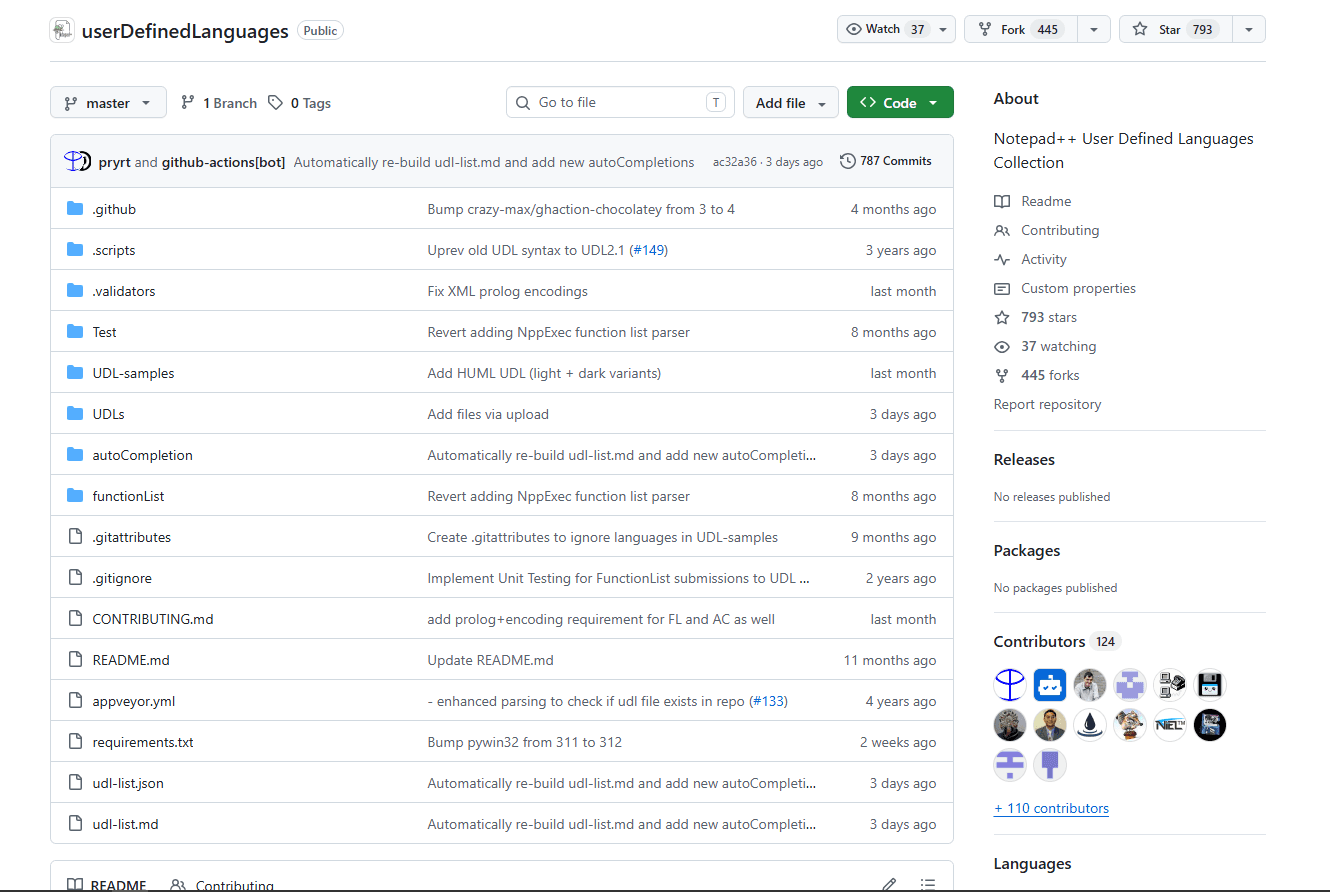The image size is (1330, 892).
Task: Click the file icon for .gitattributes
Action: coord(75,537)
